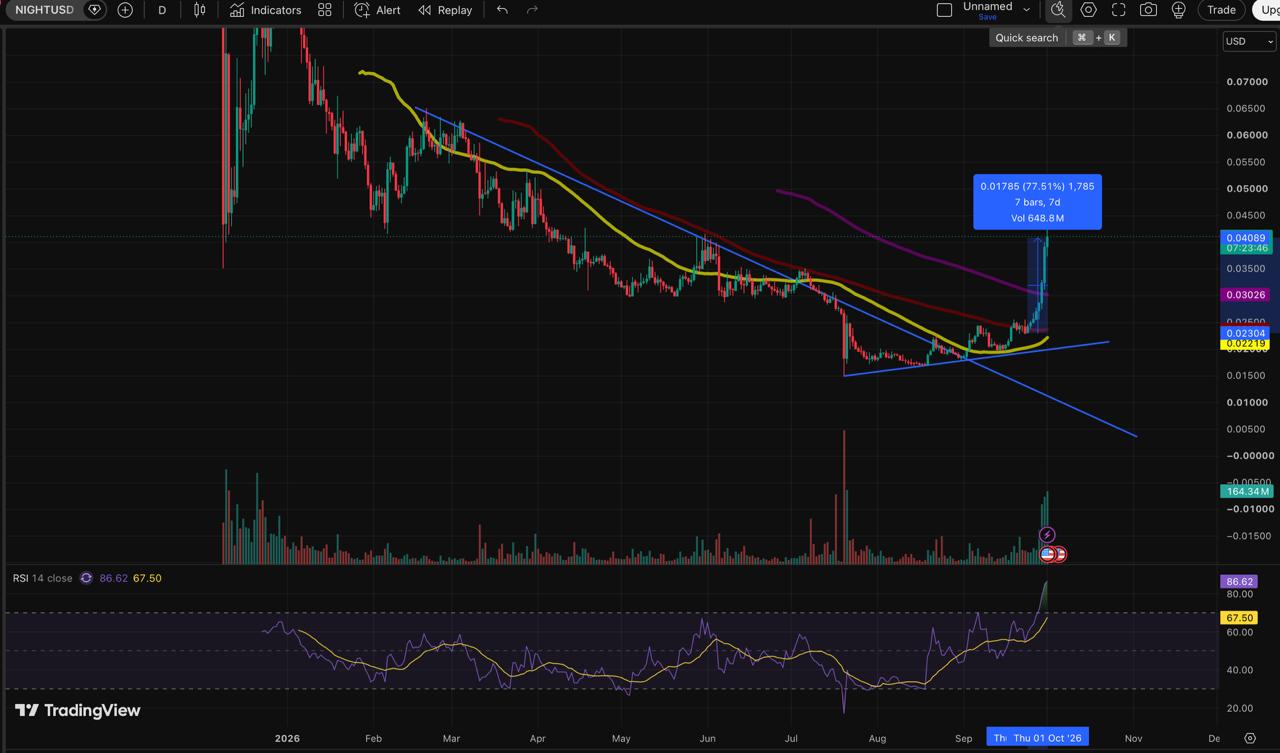
Task: Redo the last chart action
Action: point(532,10)
